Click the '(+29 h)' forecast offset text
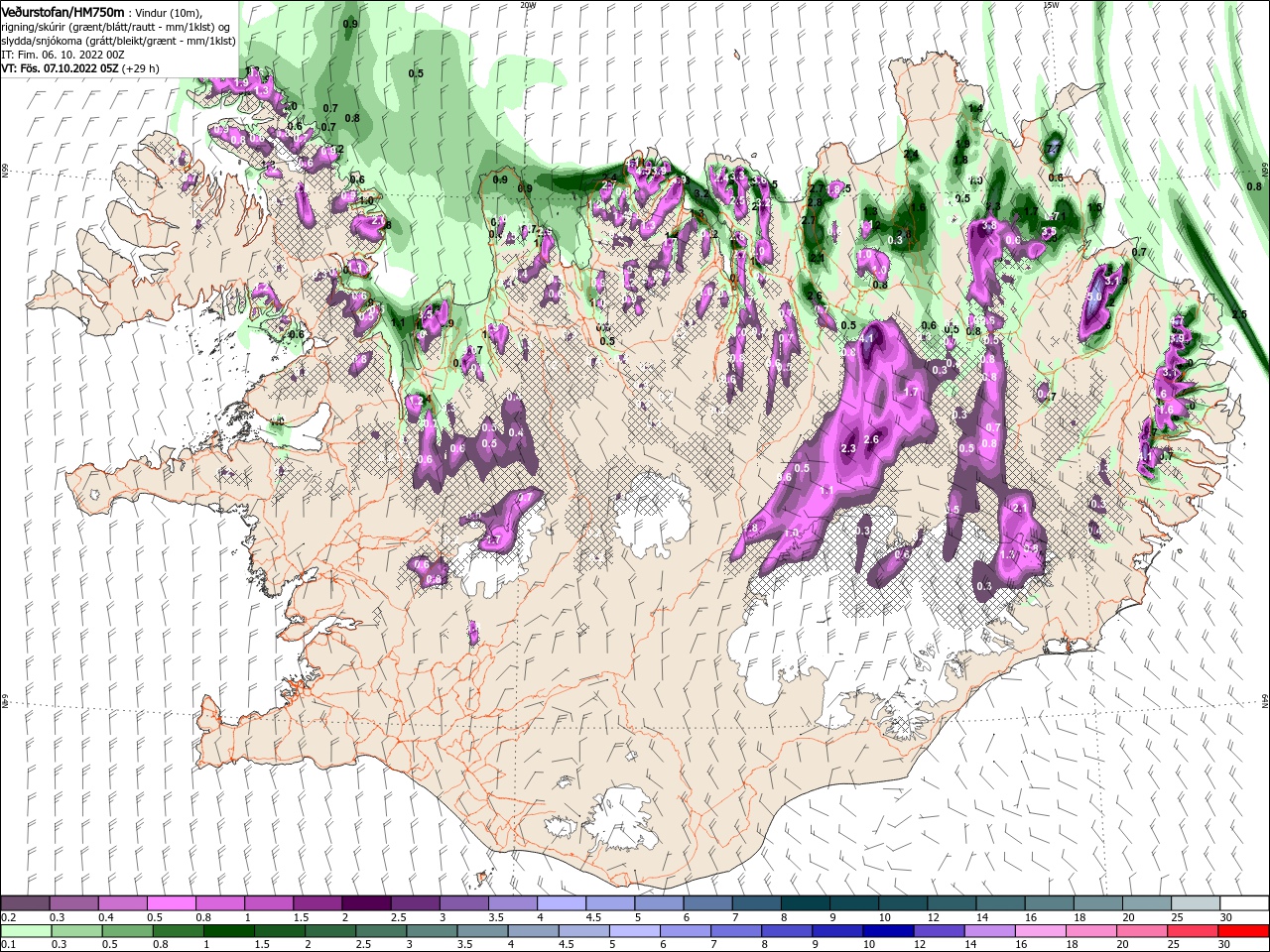1270x952 pixels. pos(140,68)
